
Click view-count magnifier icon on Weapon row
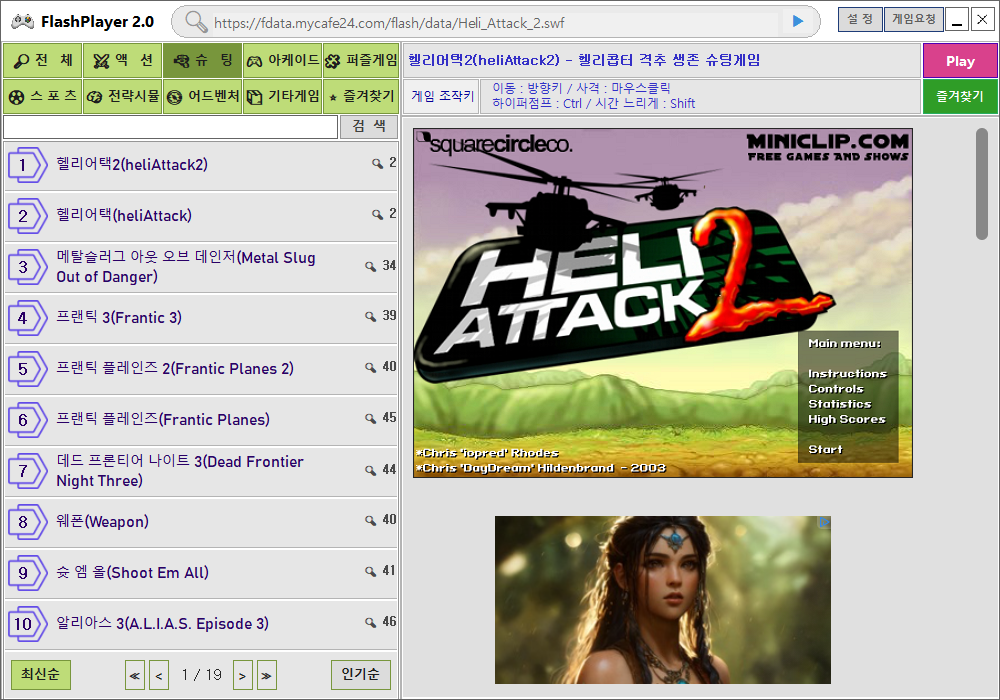[x=371, y=521]
